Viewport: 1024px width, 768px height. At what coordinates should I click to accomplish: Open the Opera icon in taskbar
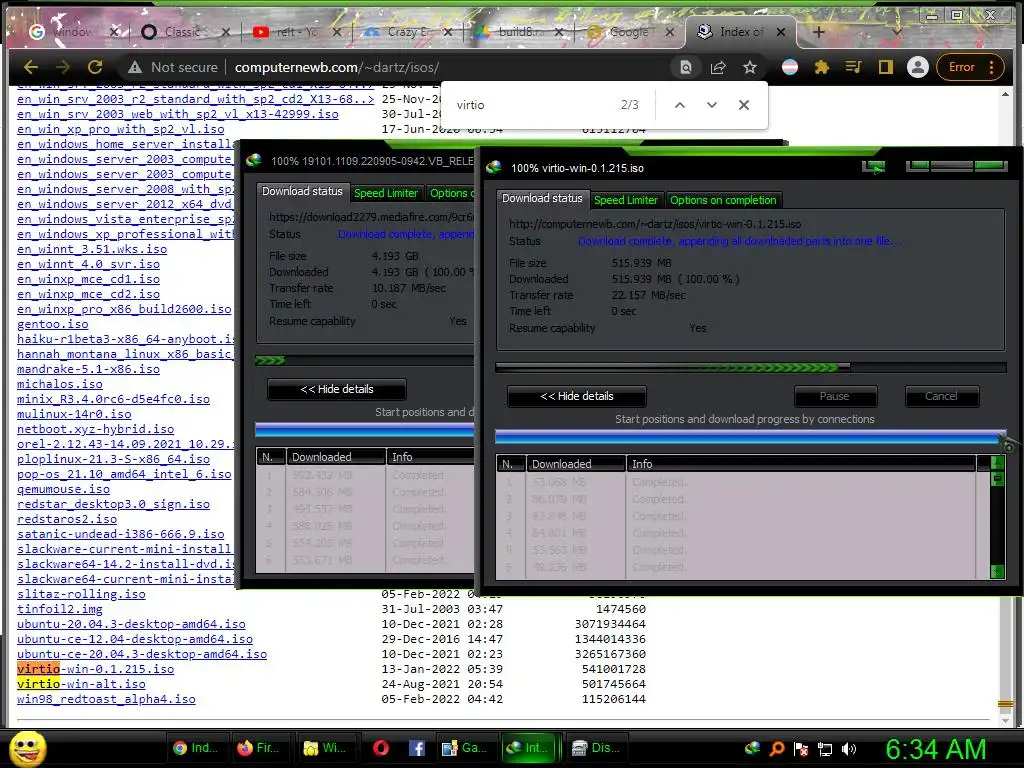pos(381,748)
